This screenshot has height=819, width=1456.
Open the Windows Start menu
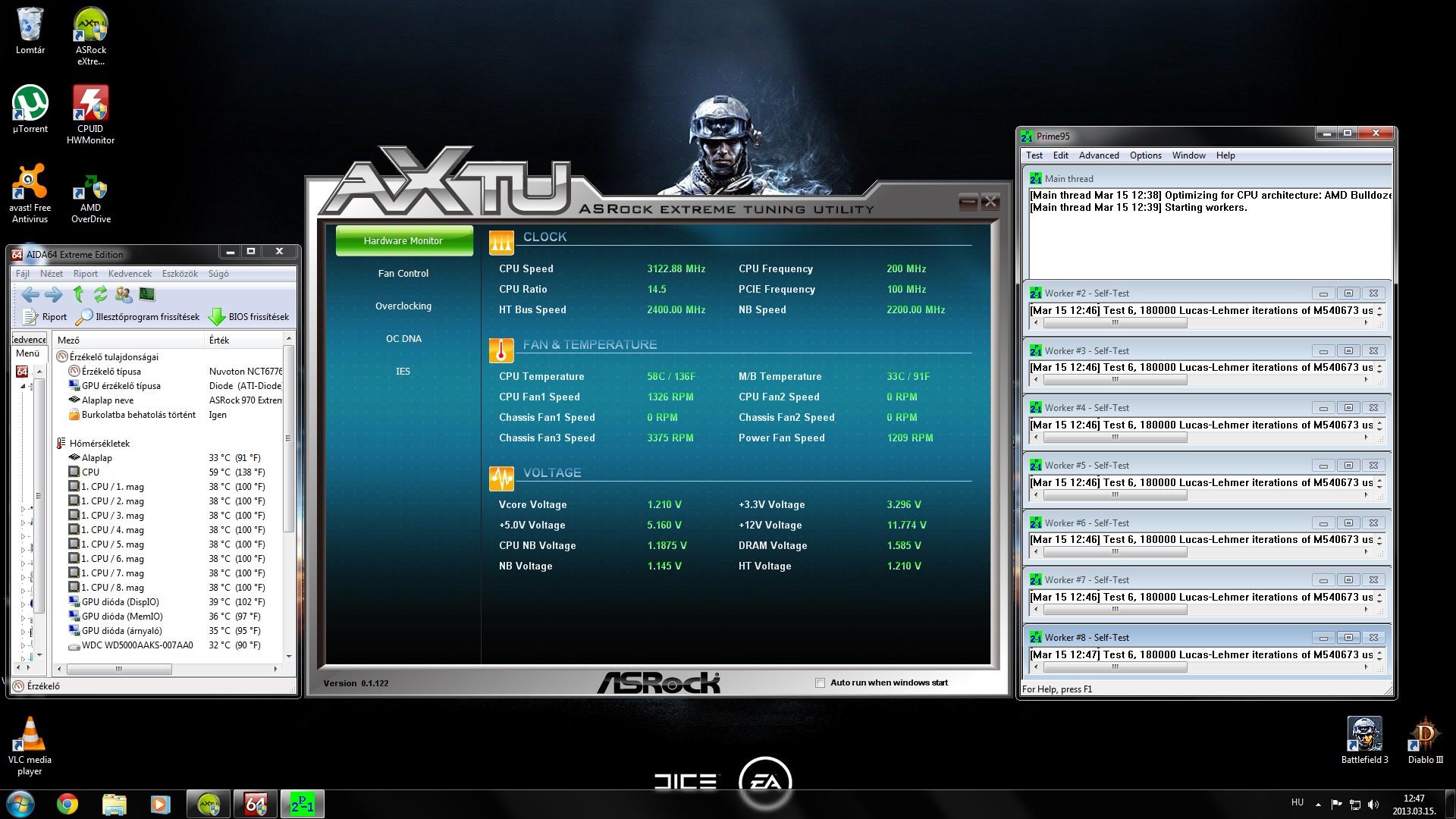click(x=20, y=803)
